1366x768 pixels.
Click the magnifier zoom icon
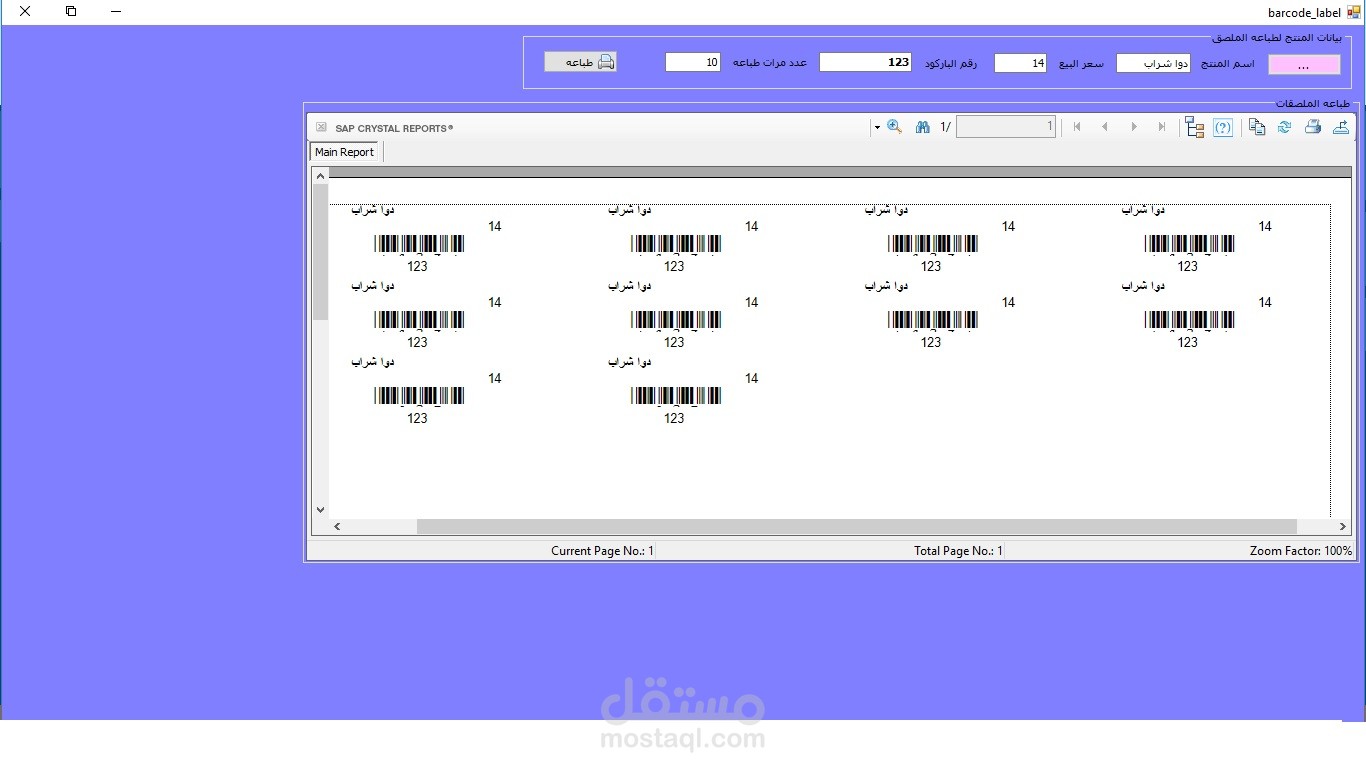[x=894, y=127]
